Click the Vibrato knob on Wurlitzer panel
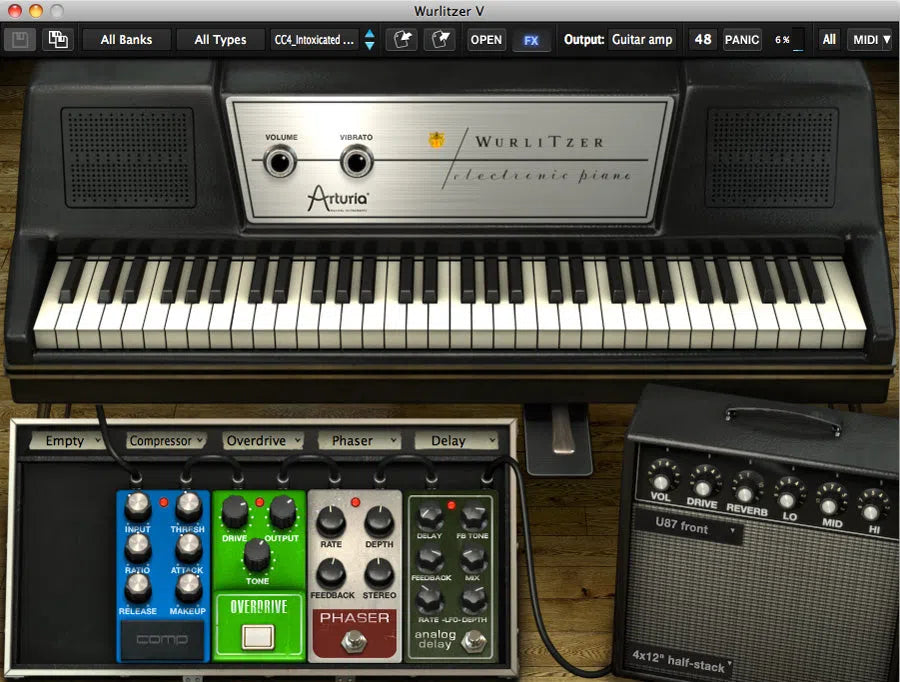Screen dimensions: 900x682 click(x=355, y=162)
